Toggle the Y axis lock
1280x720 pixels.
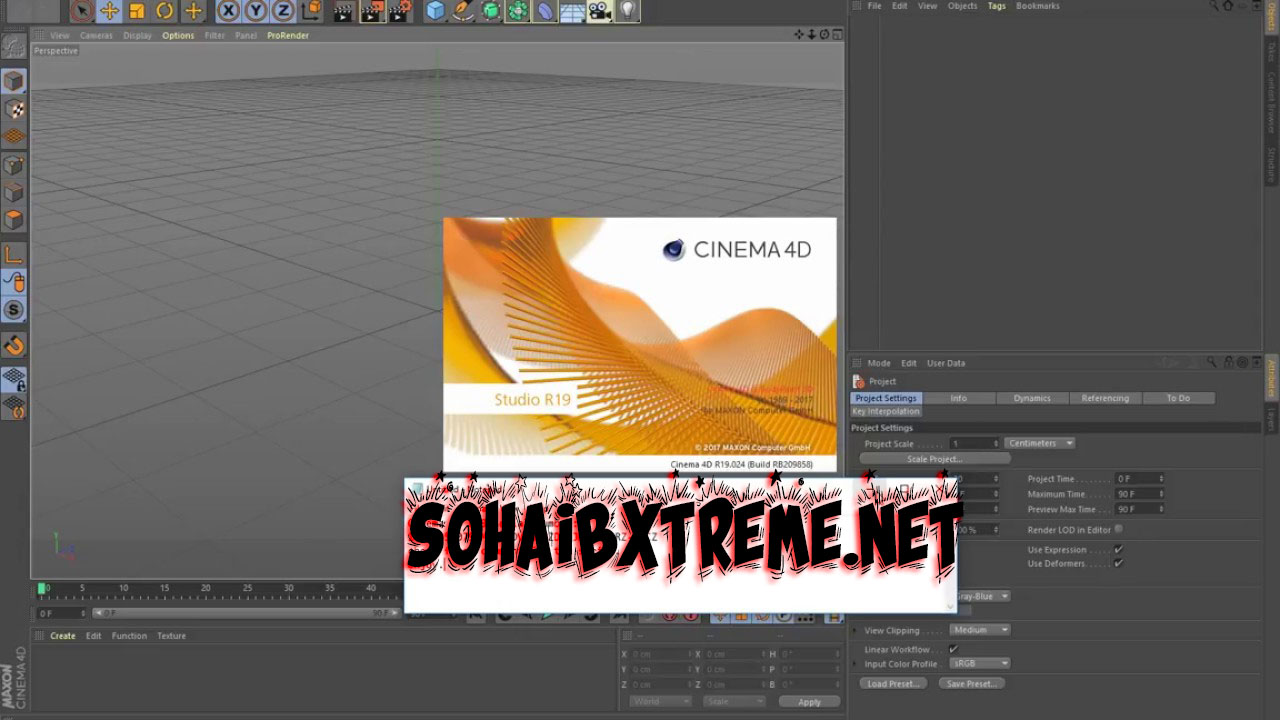click(257, 11)
